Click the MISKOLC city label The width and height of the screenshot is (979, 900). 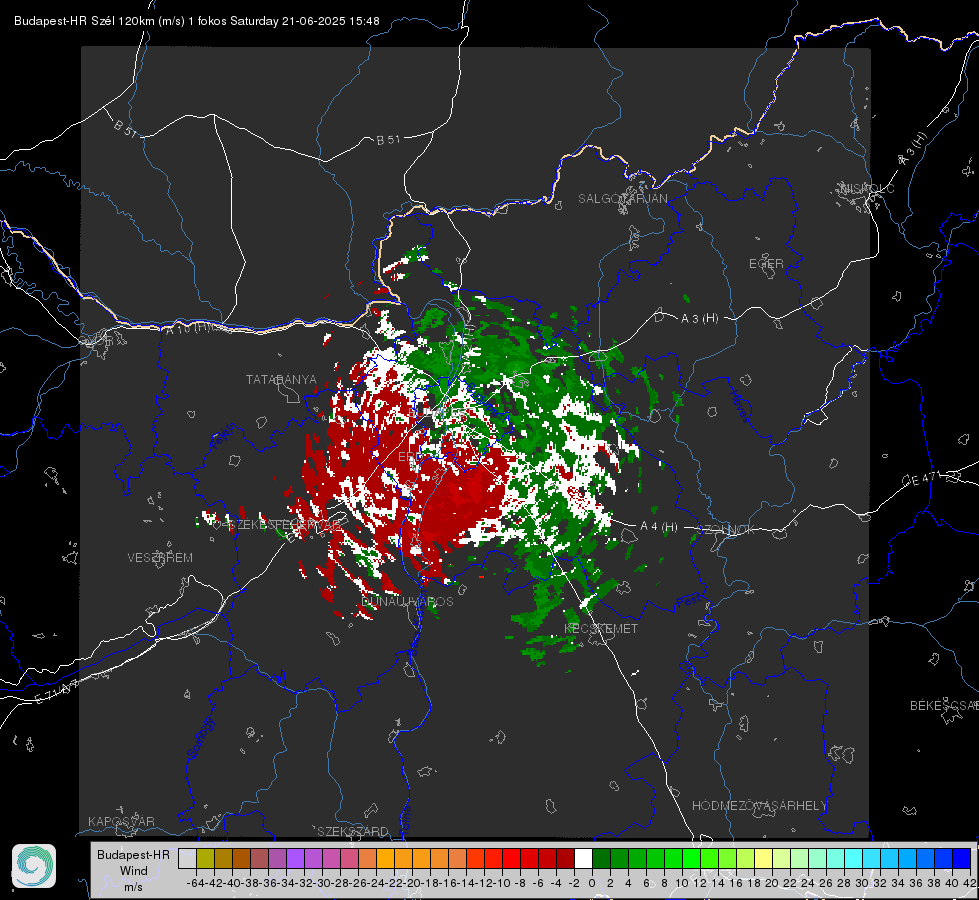point(867,189)
